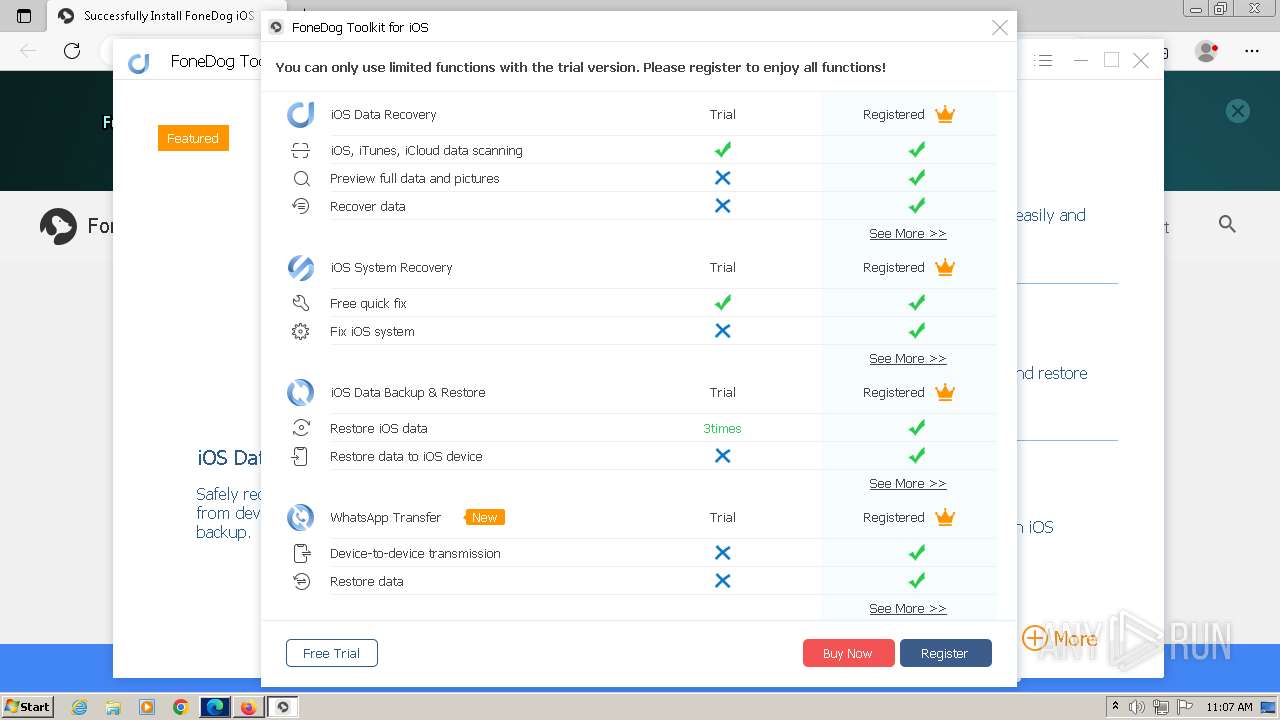The width and height of the screenshot is (1280, 720).
Task: Select the Successfully Install FoneDog browser tab
Action: (x=160, y=16)
